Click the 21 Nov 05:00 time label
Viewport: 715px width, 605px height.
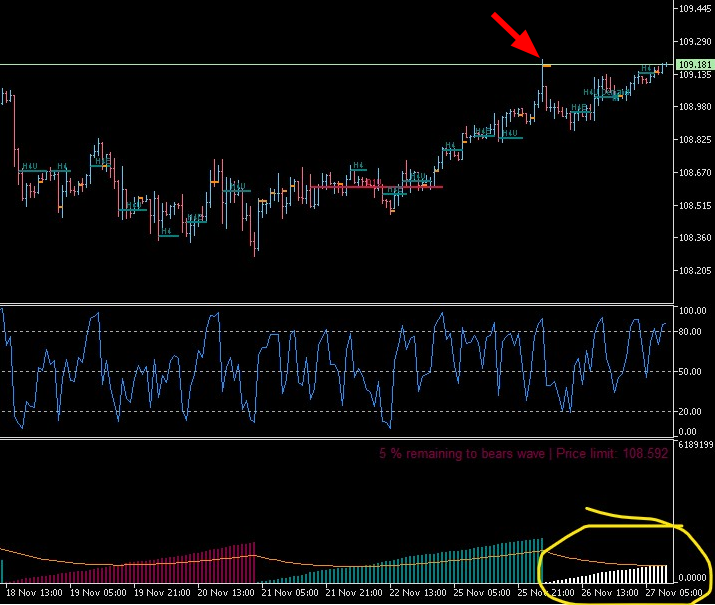click(x=289, y=593)
